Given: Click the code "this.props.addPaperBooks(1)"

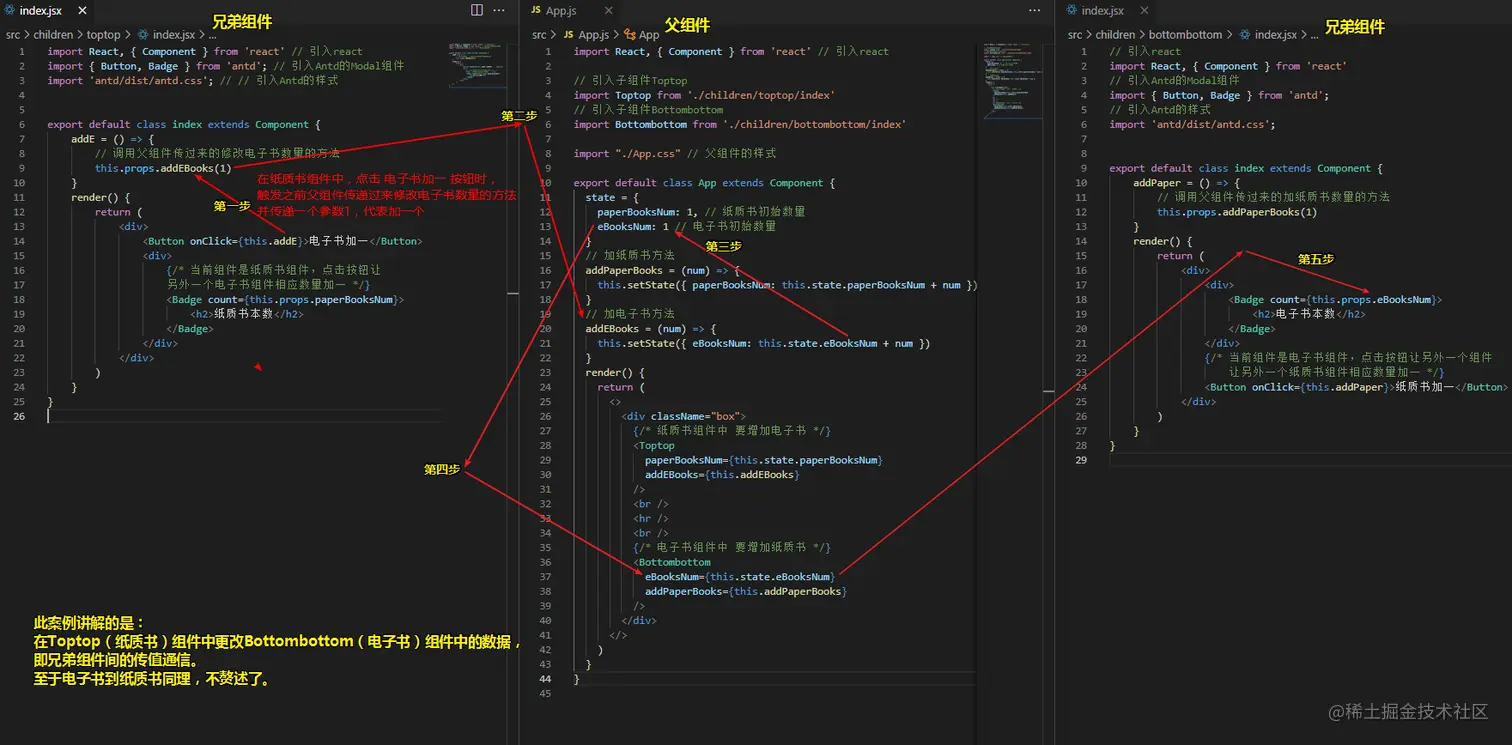Looking at the screenshot, I should [1237, 212].
